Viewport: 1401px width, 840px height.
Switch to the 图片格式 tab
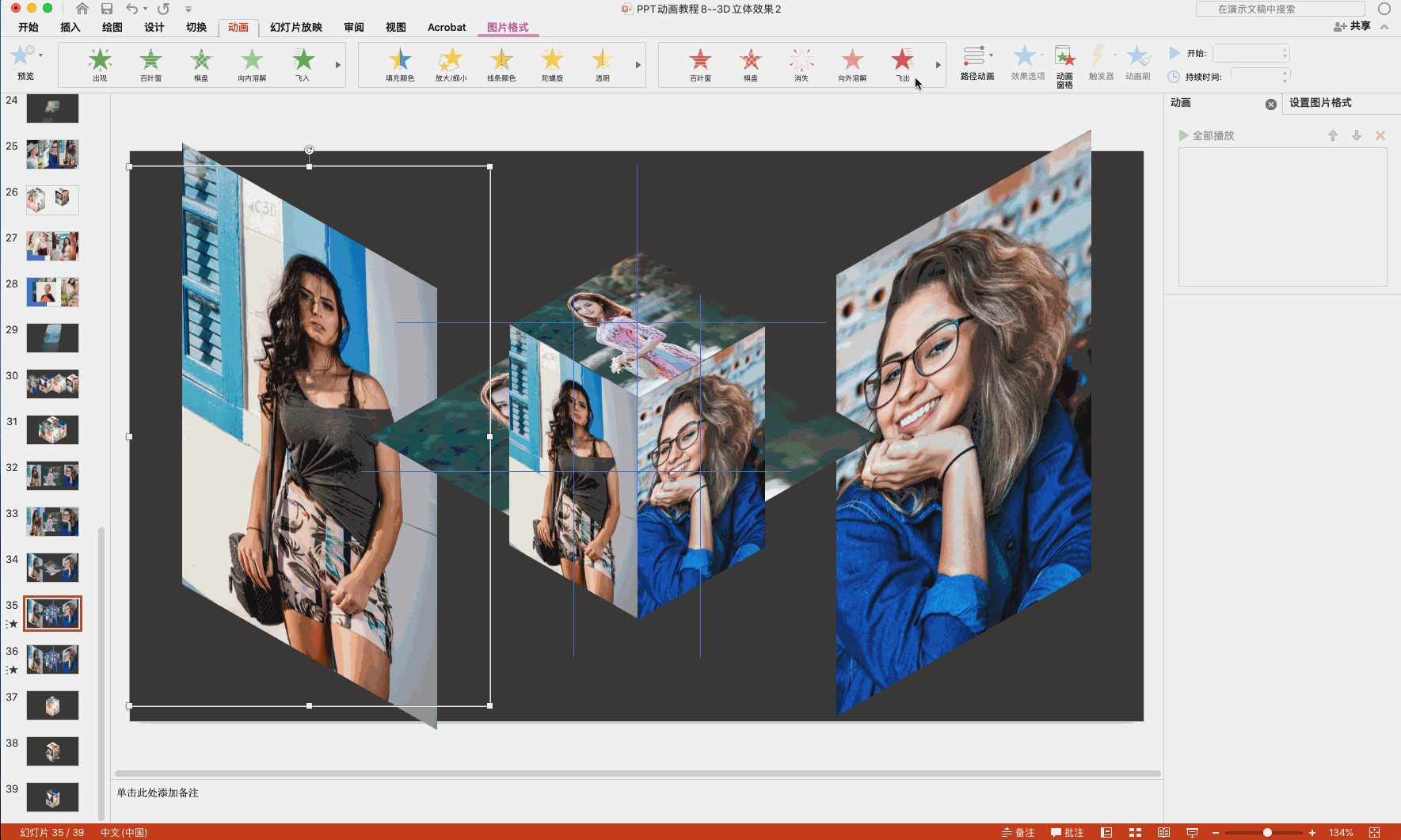coord(508,27)
